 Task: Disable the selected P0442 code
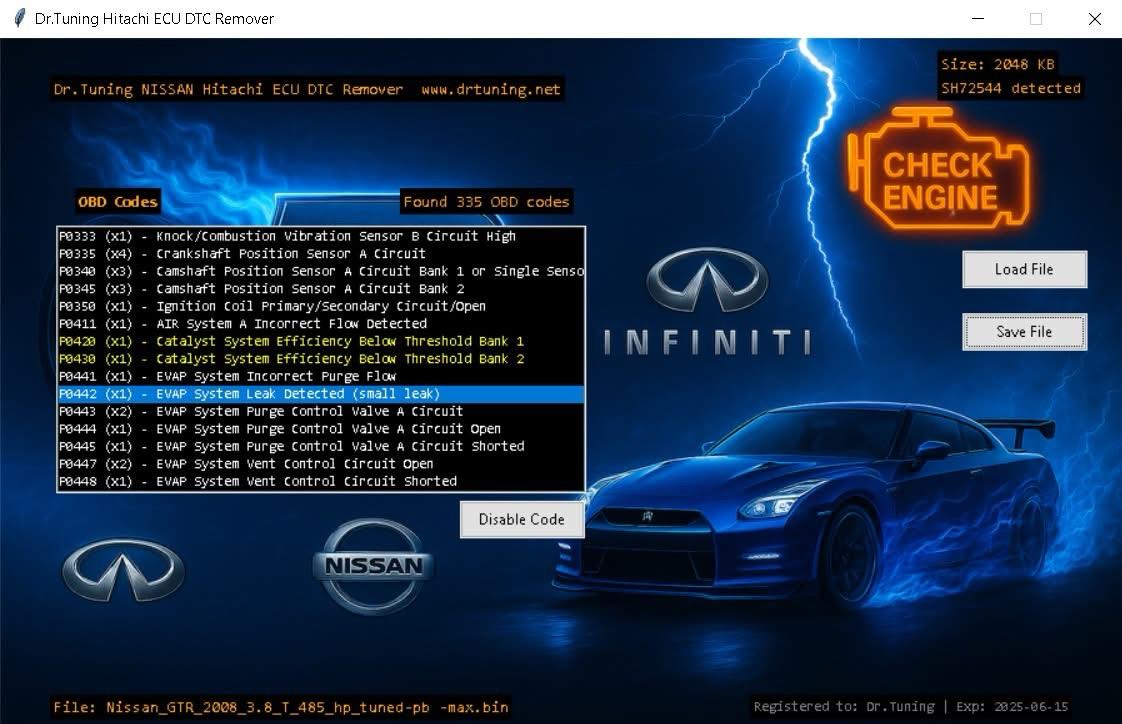tap(521, 519)
